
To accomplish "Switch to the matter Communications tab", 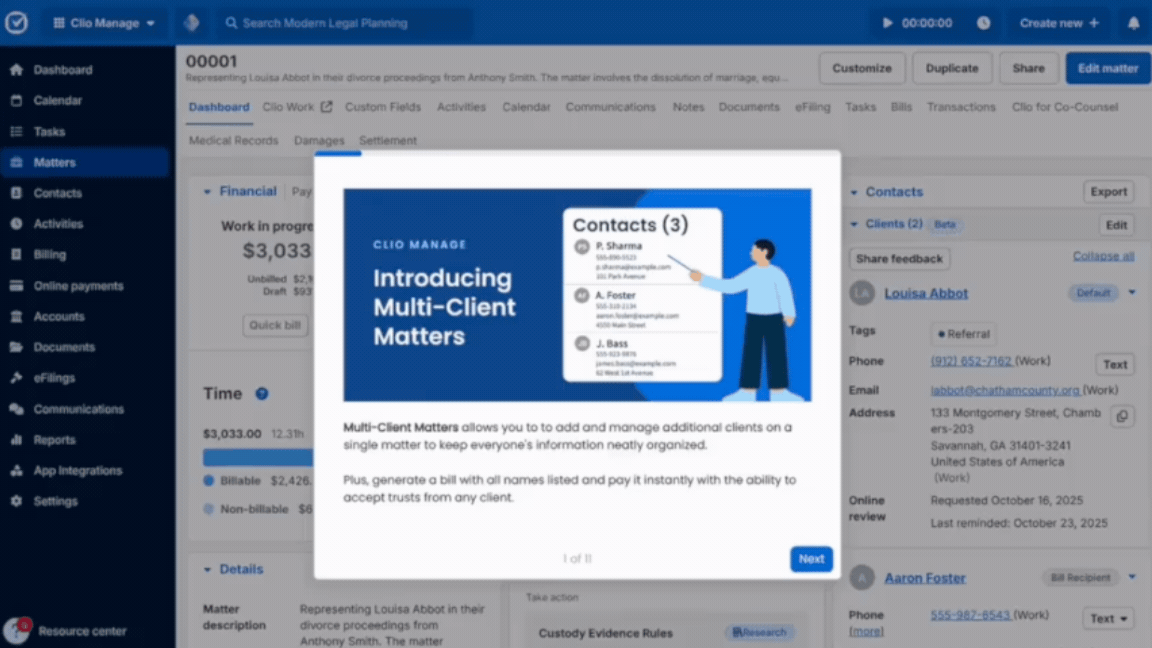I will 611,107.
